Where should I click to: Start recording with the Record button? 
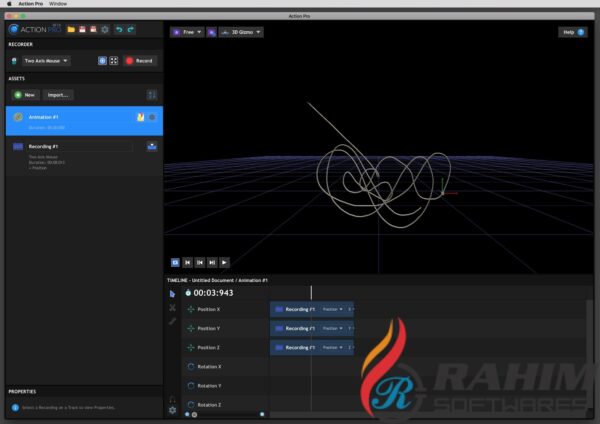[140, 61]
